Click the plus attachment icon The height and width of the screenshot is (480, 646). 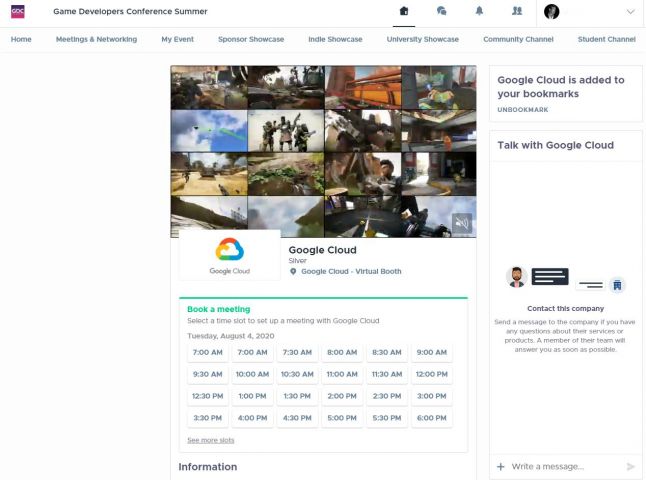[x=501, y=467]
